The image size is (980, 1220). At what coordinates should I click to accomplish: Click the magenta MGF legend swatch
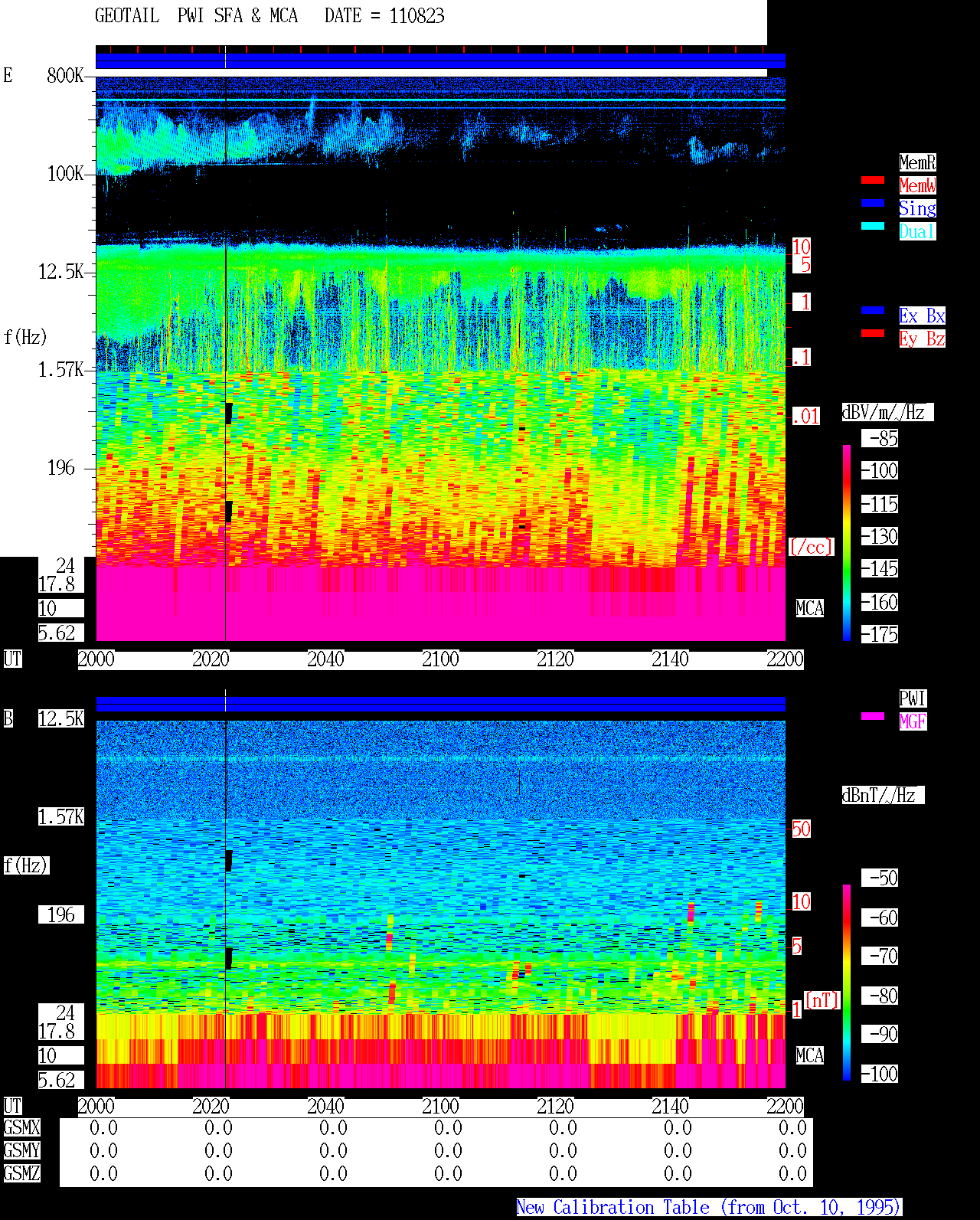click(873, 716)
